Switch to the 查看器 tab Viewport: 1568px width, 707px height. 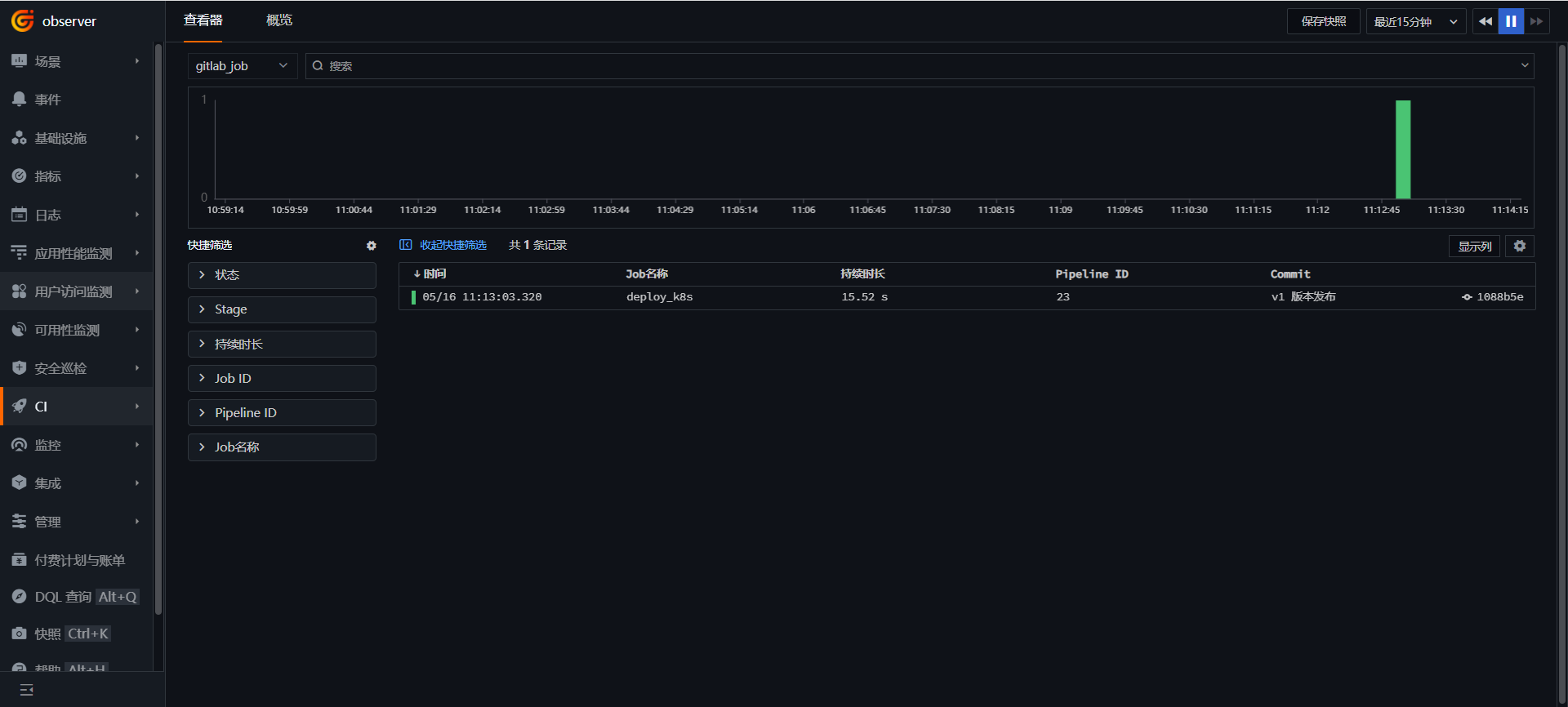tap(203, 20)
